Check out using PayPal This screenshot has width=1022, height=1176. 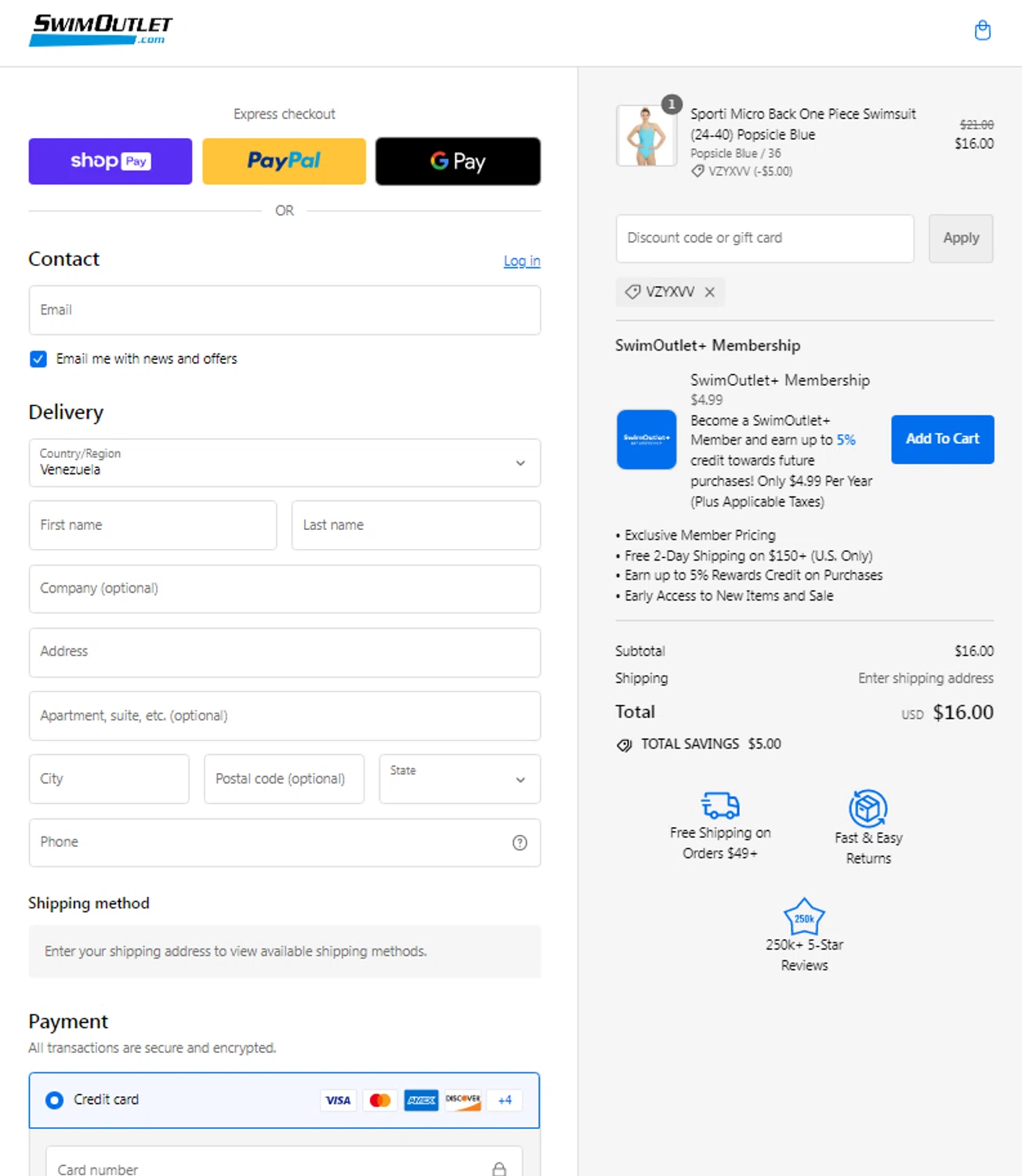[284, 162]
